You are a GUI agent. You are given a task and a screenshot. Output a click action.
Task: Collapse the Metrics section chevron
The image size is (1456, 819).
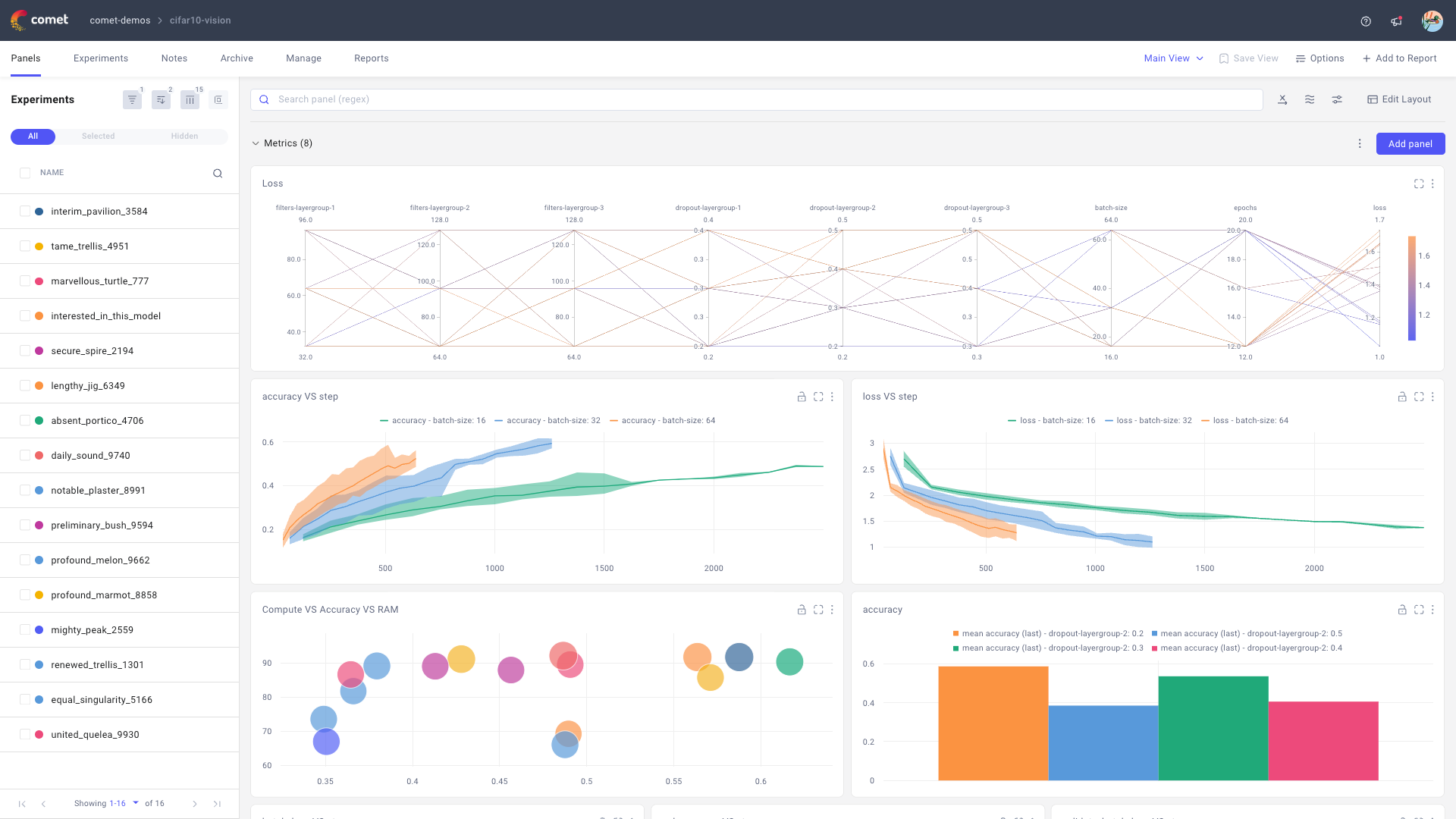256,143
